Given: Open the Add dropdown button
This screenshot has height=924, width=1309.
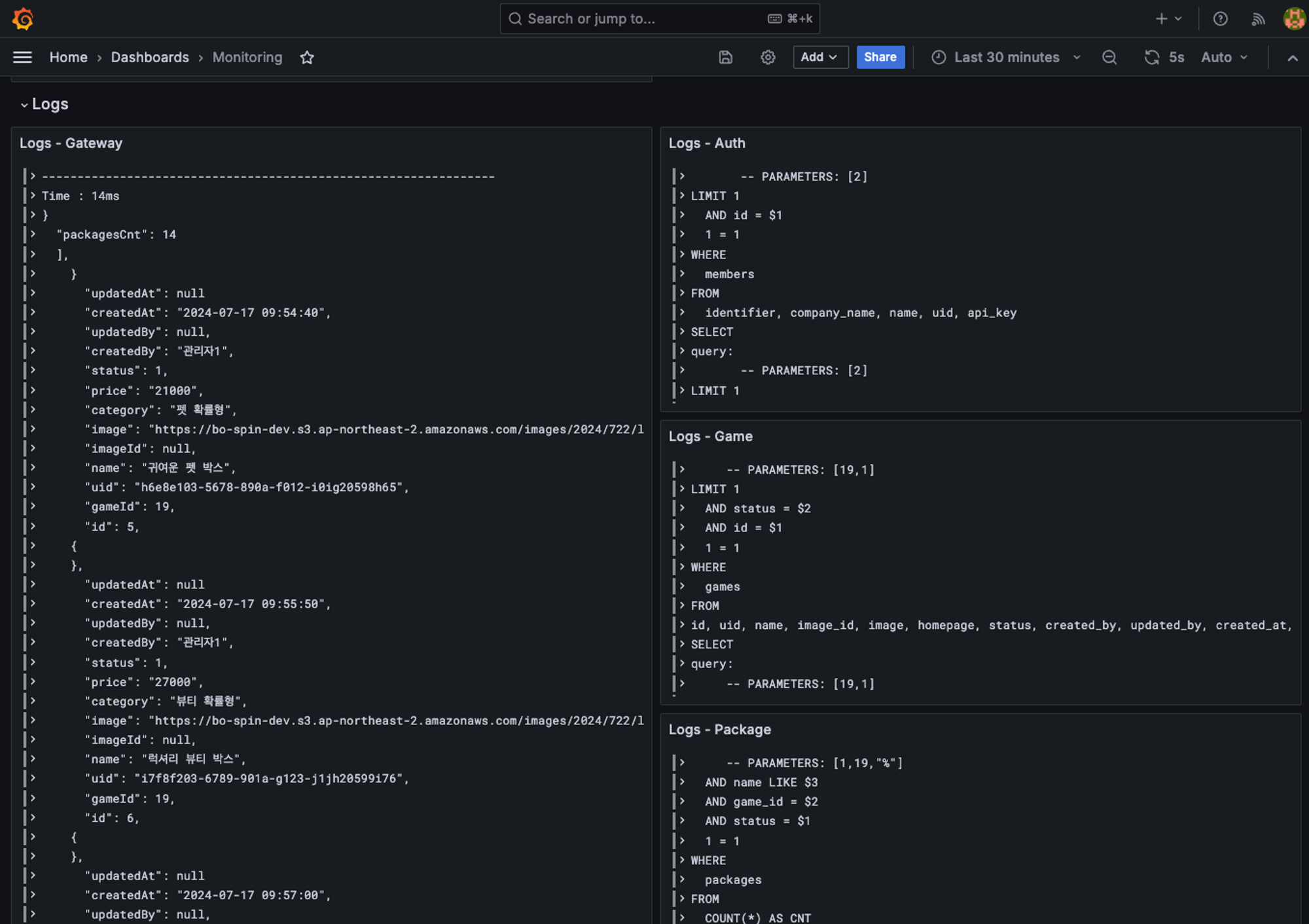Looking at the screenshot, I should (x=820, y=58).
